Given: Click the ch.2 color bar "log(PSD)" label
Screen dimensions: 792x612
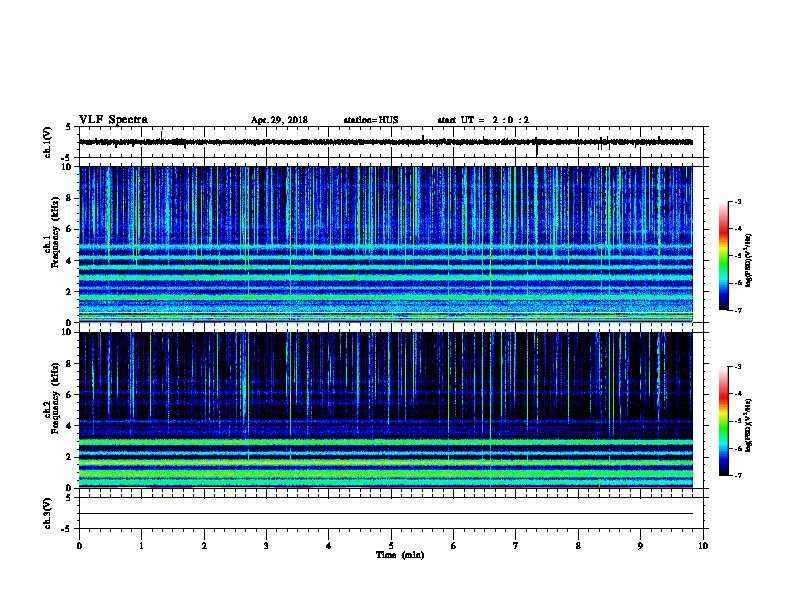Looking at the screenshot, I should (x=748, y=425).
